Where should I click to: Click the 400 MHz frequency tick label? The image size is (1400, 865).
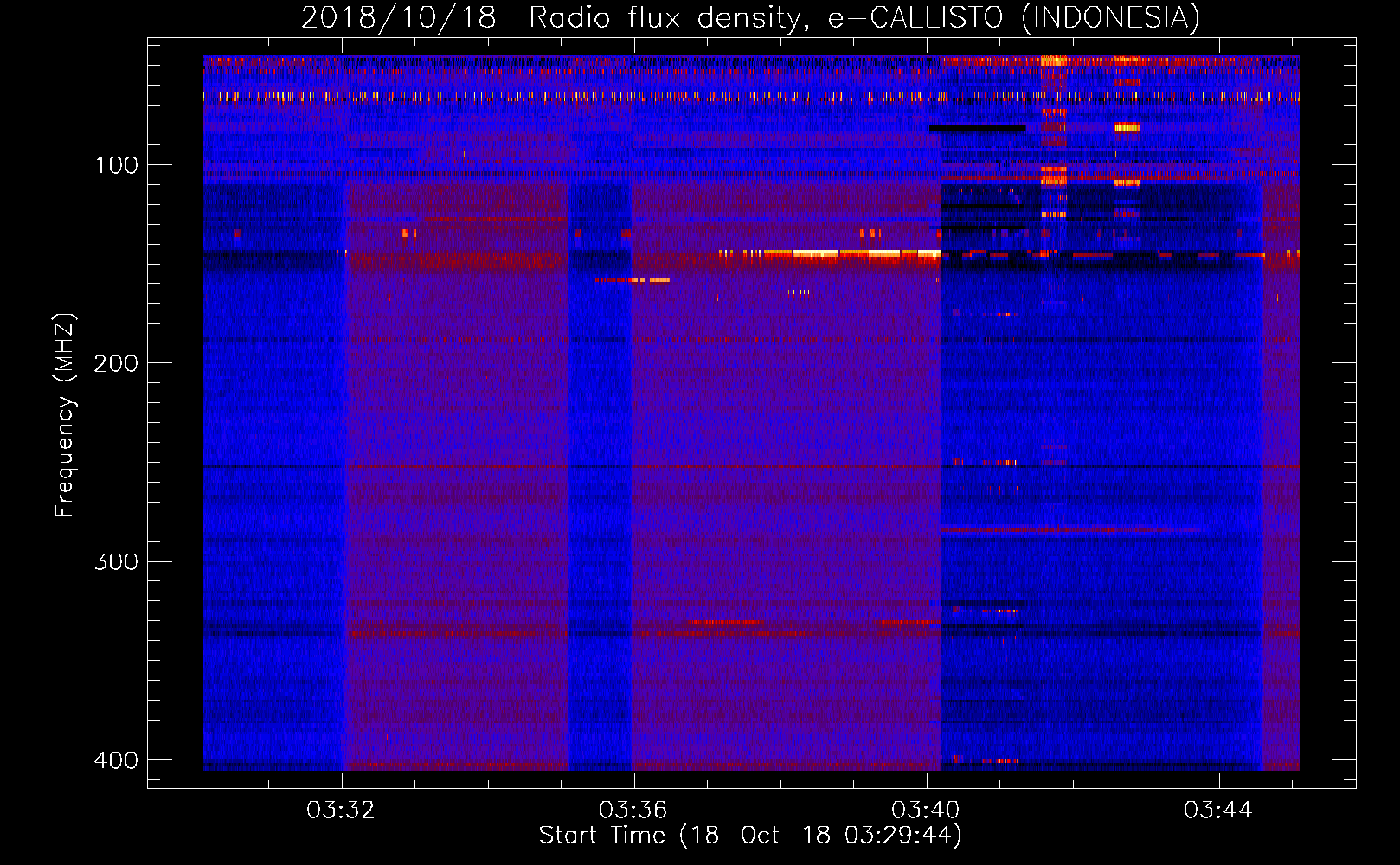[x=116, y=760]
